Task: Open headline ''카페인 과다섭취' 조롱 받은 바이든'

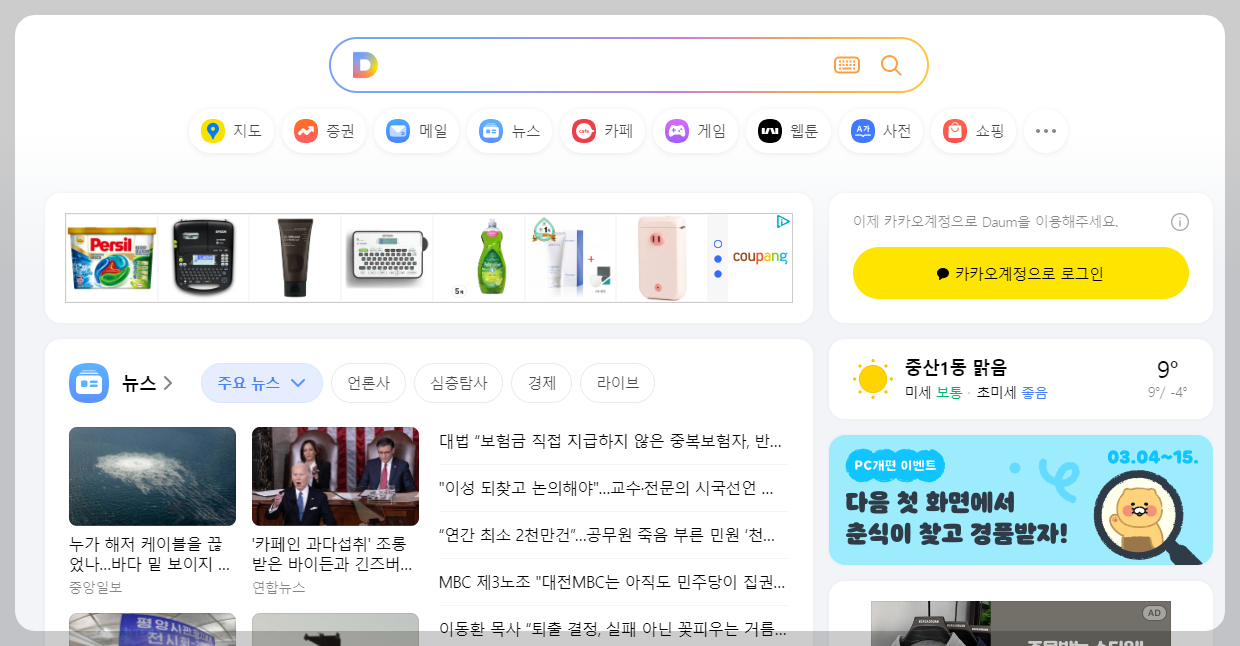Action: (334, 554)
